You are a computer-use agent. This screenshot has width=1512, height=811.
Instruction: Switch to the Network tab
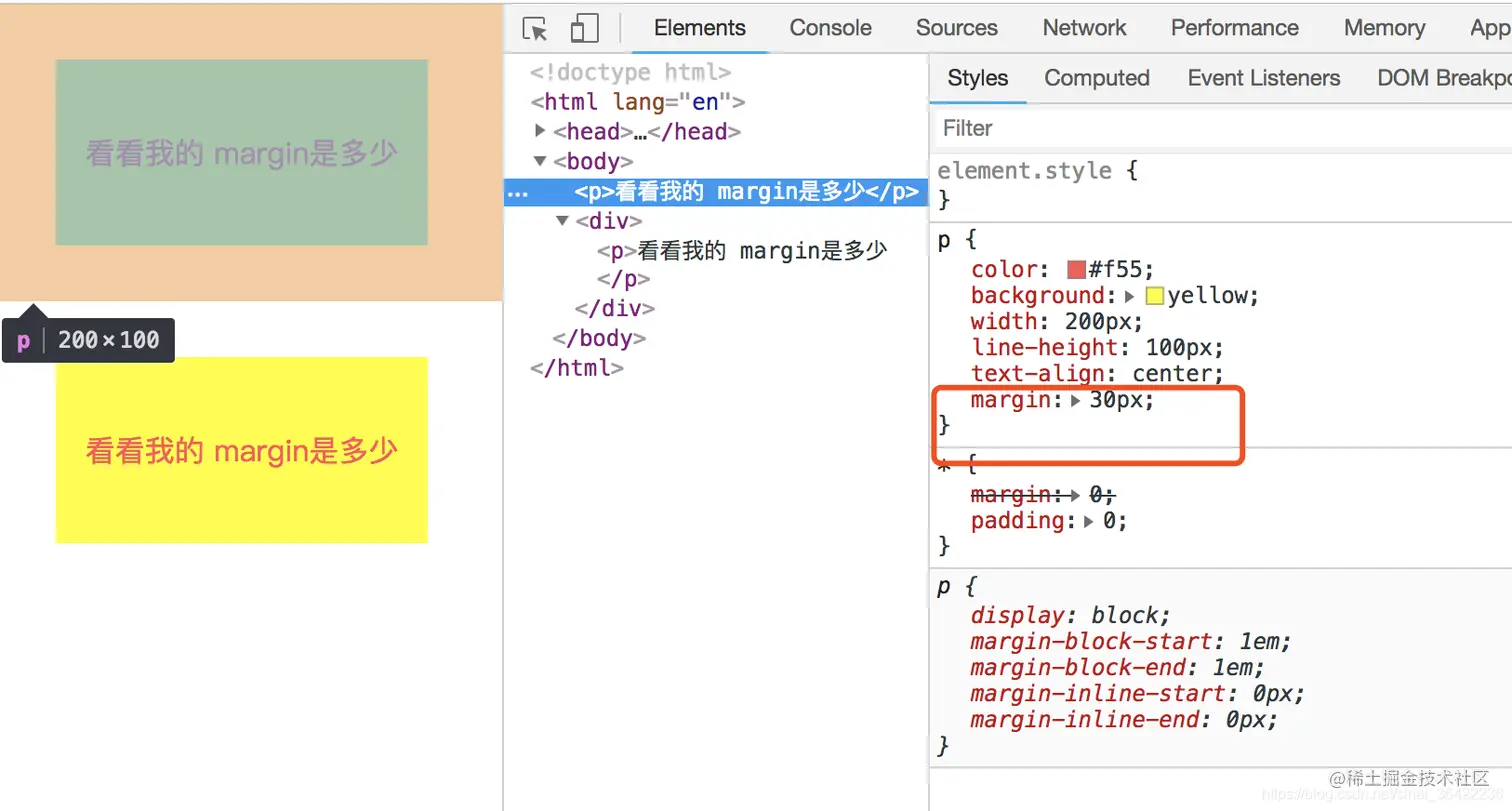[1084, 28]
